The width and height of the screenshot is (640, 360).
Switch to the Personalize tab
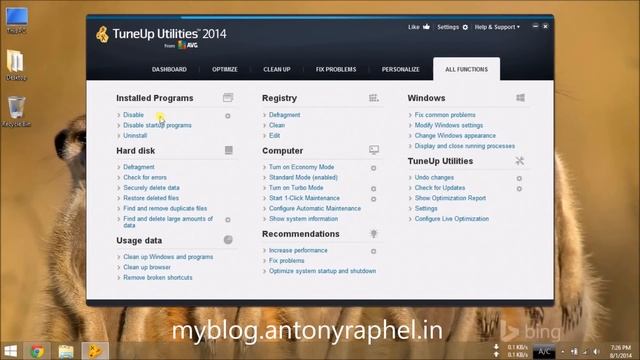click(x=400, y=69)
